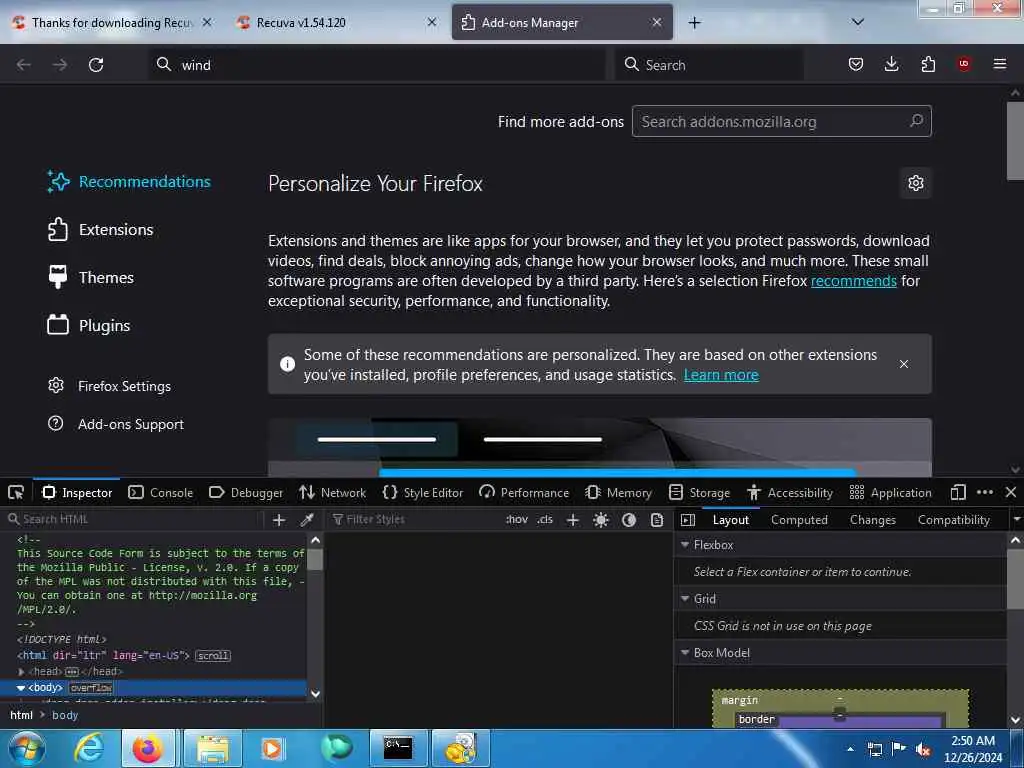This screenshot has width=1024, height=768.
Task: Open the Pocket save icon in toolbar
Action: pos(856,64)
